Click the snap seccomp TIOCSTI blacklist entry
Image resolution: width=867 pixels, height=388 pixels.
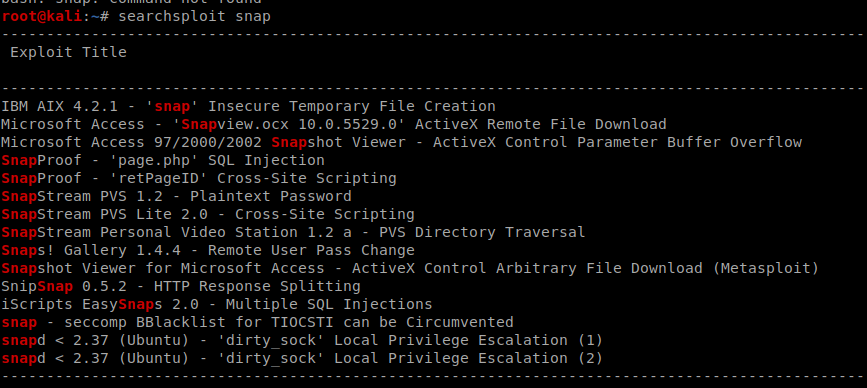pyautogui.click(x=257, y=322)
